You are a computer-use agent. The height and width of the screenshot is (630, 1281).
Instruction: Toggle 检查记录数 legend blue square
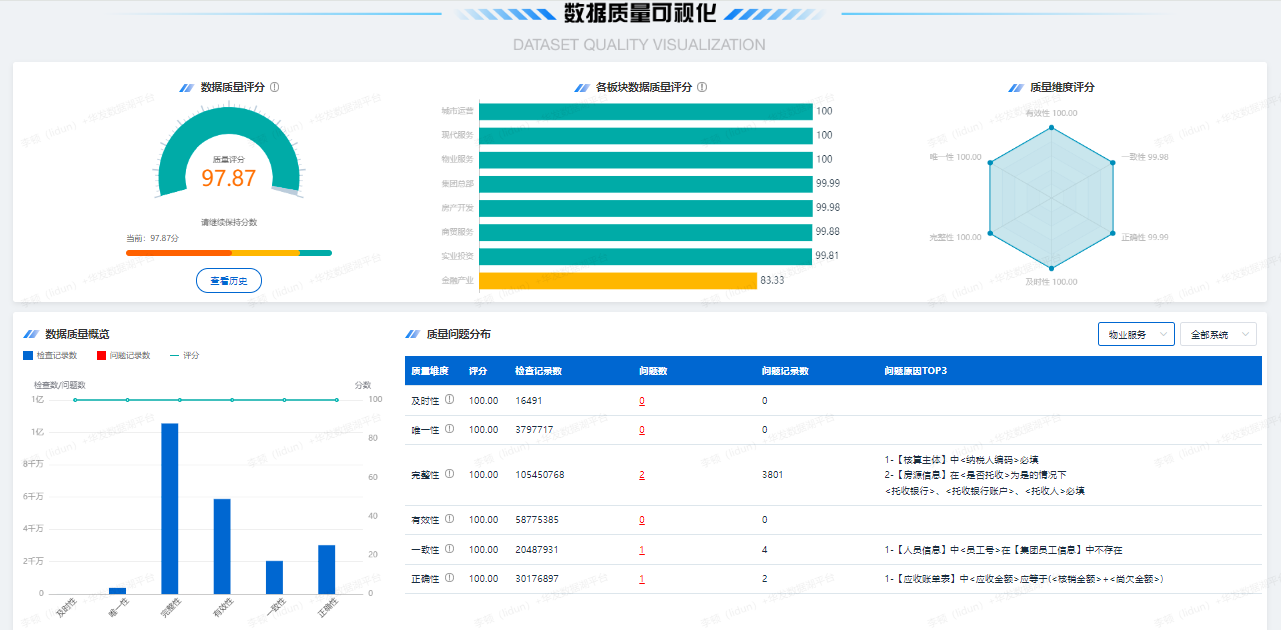click(27, 355)
